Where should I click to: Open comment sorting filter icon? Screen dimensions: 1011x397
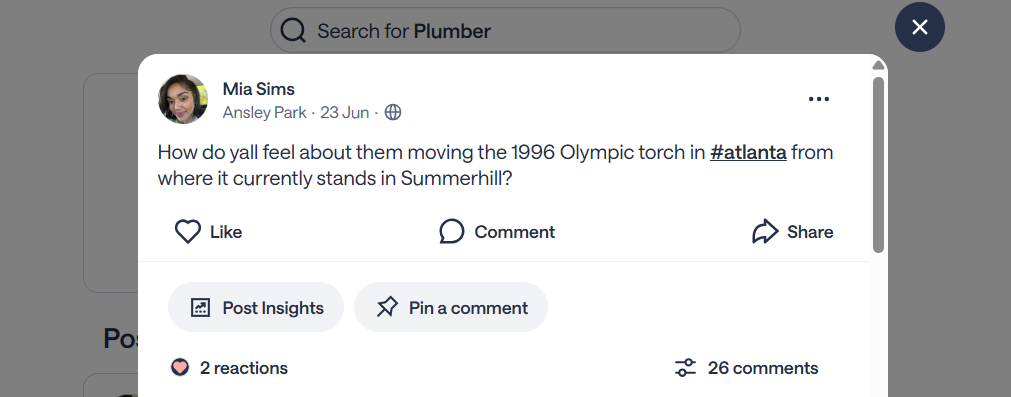point(685,368)
